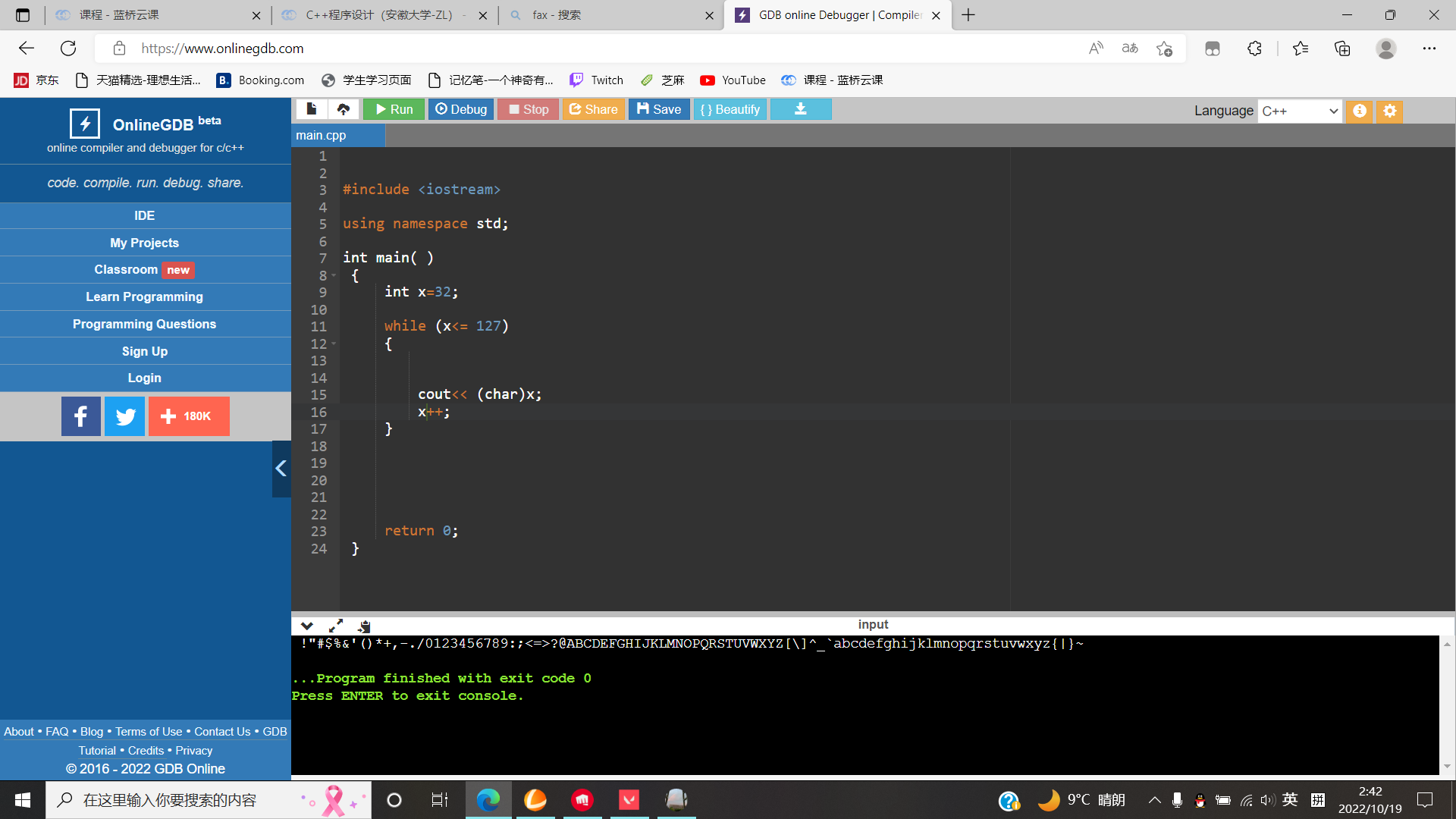The width and height of the screenshot is (1456, 819).
Task: Download the code with the download icon
Action: (x=801, y=109)
